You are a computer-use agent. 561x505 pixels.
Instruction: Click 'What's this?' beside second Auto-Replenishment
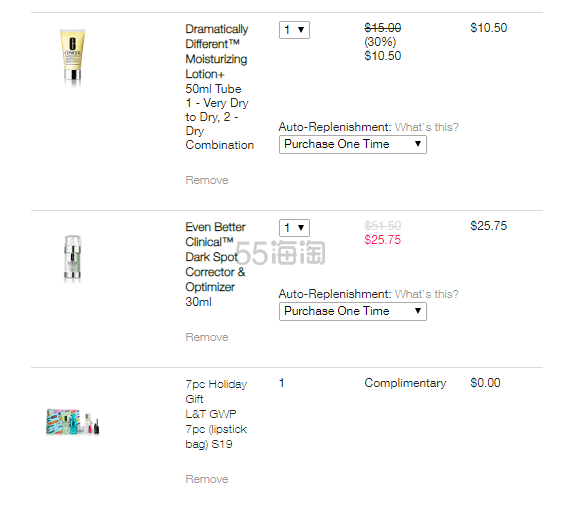(426, 294)
